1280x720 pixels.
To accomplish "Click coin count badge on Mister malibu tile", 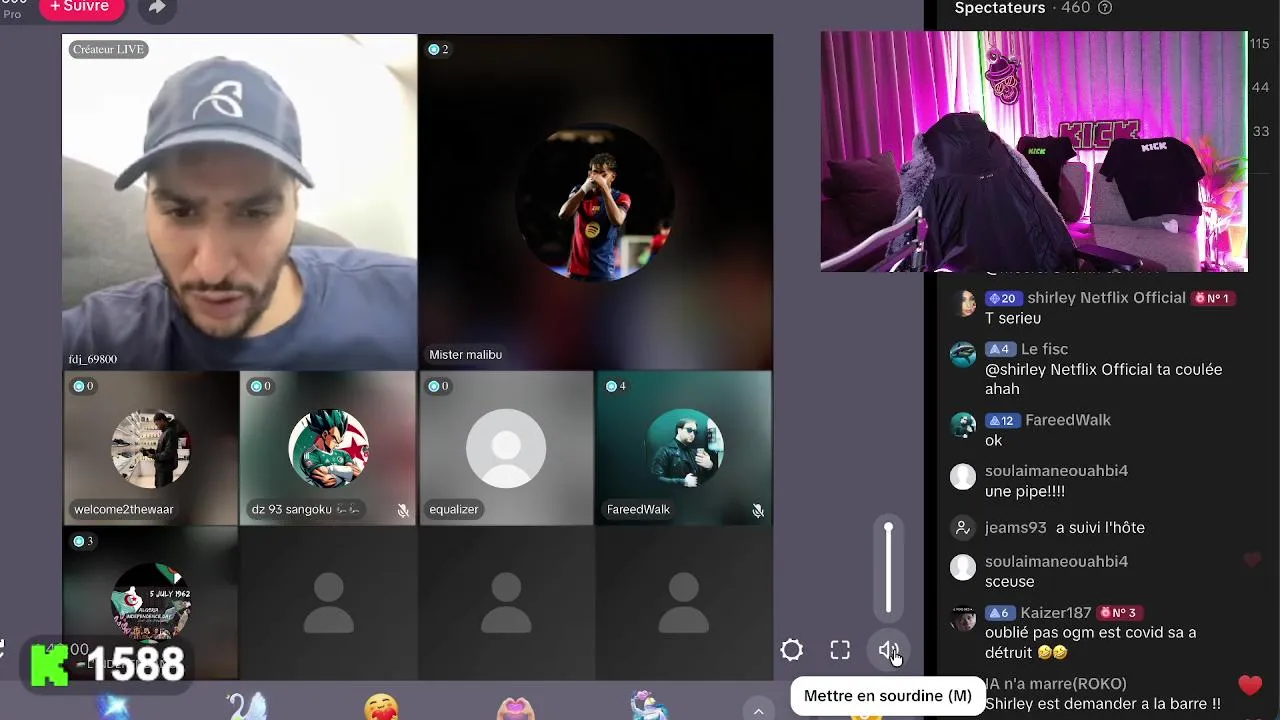I will (x=438, y=49).
